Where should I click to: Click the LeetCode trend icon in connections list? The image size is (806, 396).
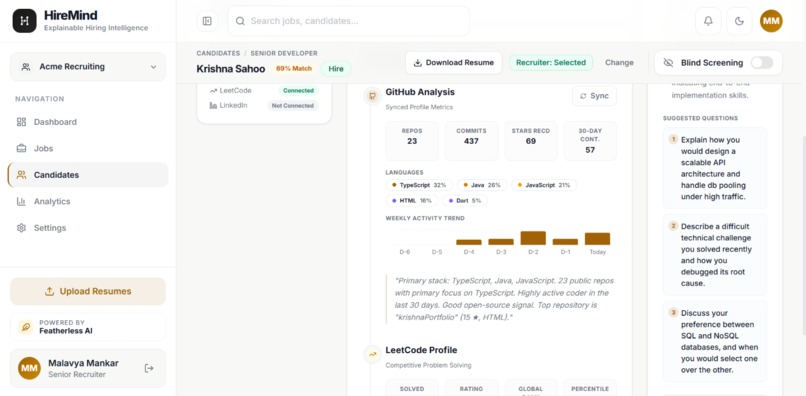pos(213,91)
